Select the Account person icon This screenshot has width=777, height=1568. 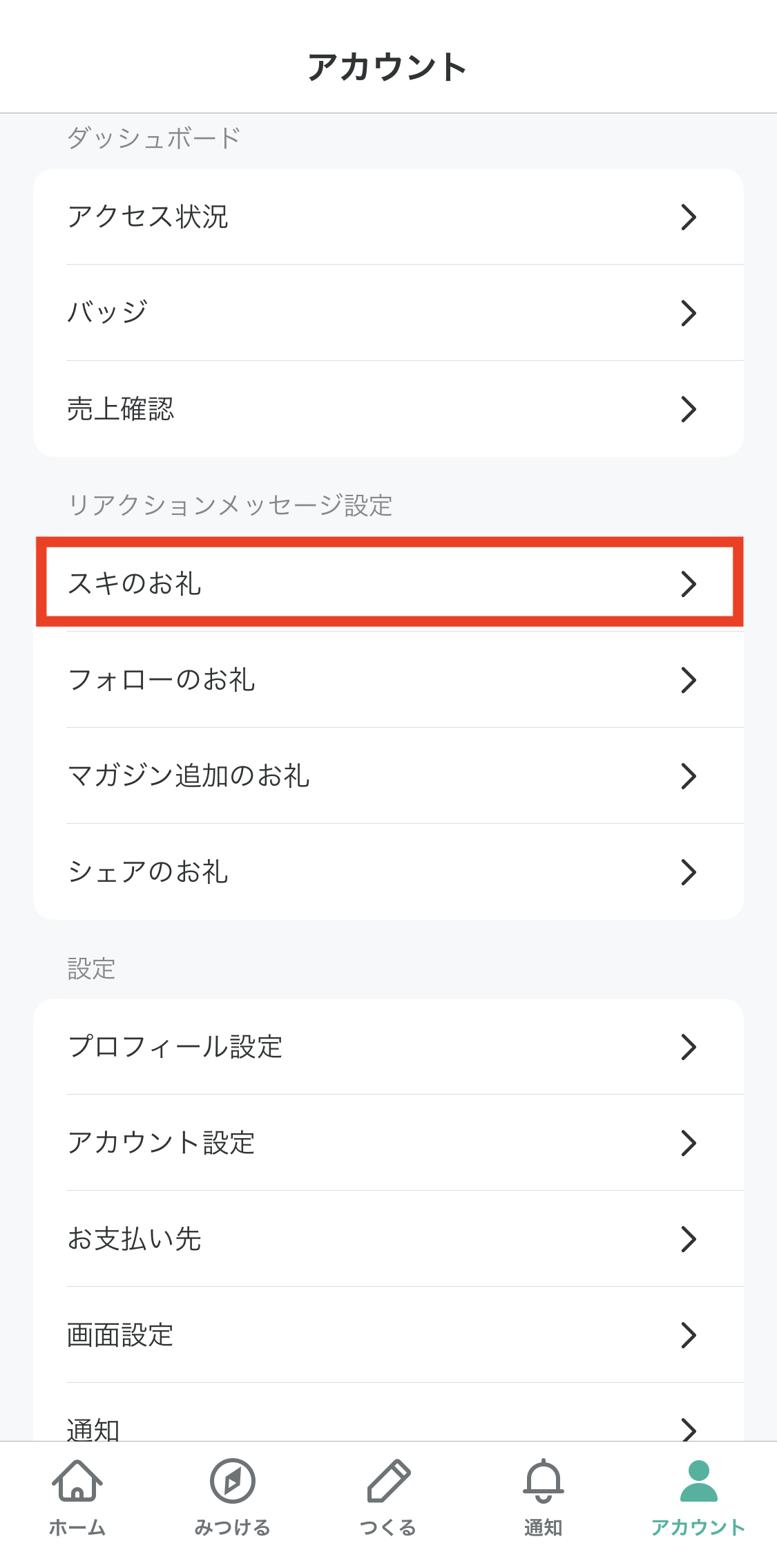tap(699, 1481)
